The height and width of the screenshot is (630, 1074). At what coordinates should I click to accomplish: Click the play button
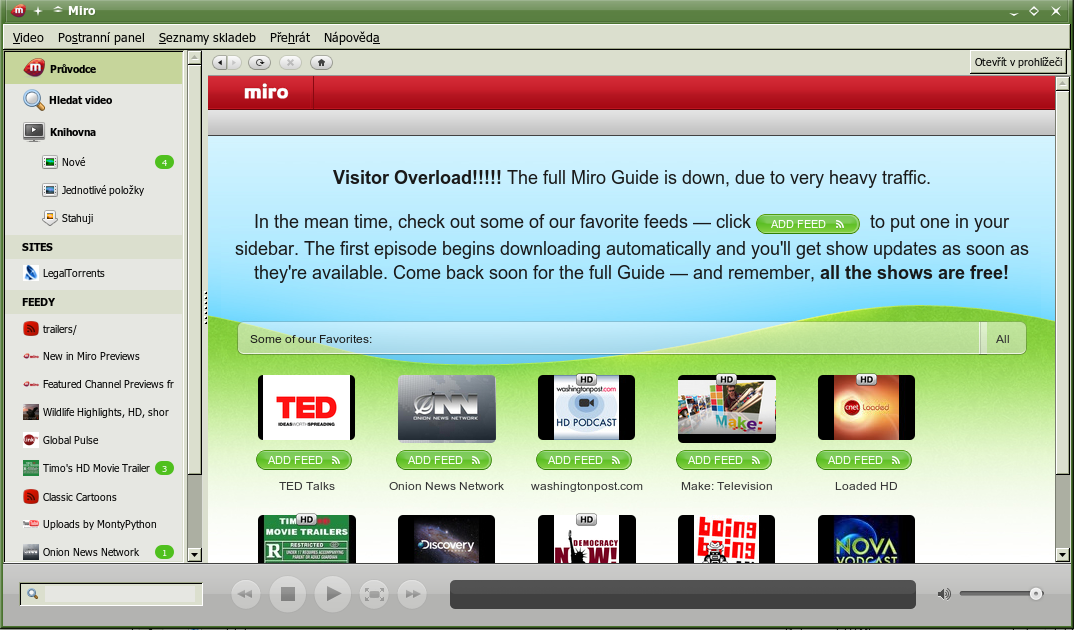[332, 594]
